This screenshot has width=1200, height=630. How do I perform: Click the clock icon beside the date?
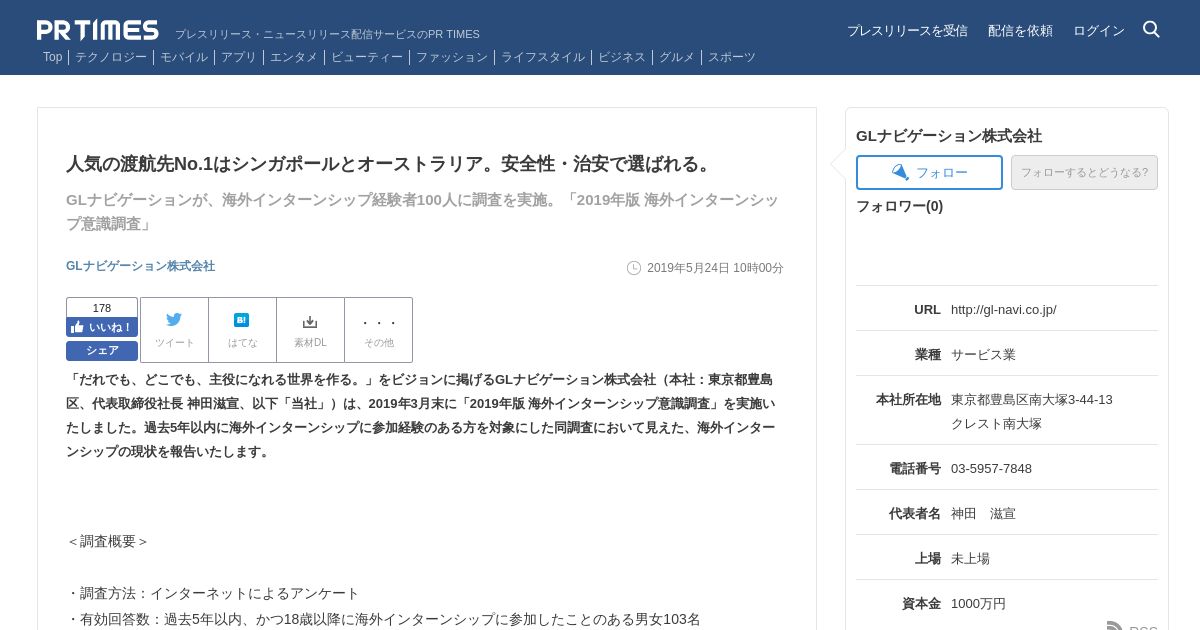[634, 268]
